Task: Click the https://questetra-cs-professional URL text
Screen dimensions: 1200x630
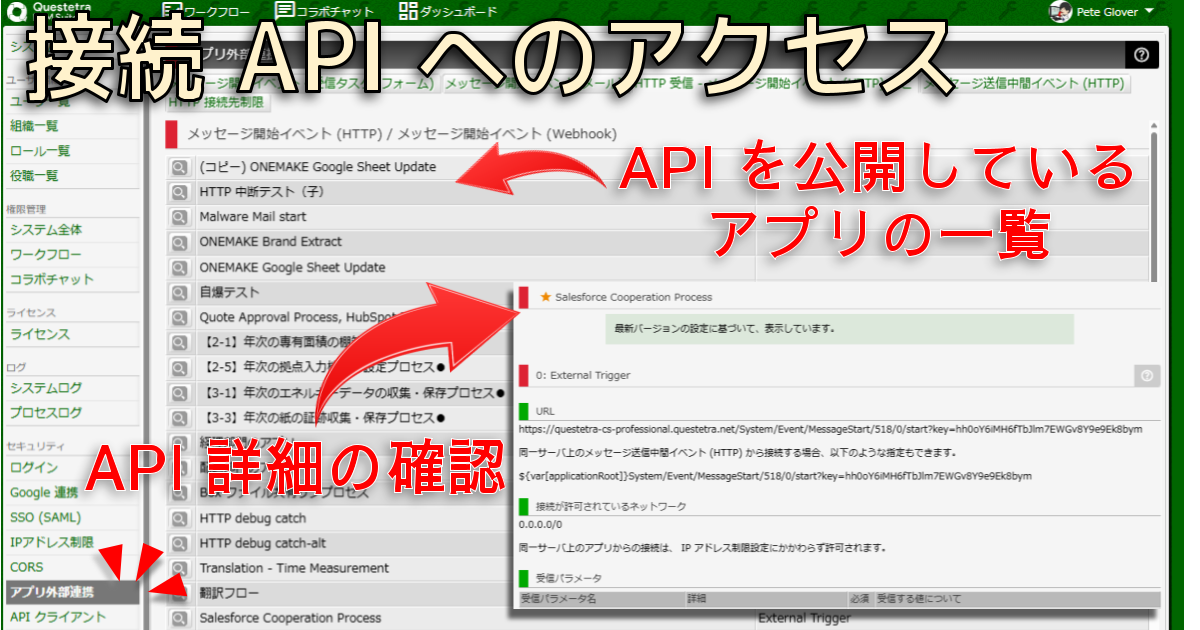Action: coord(830,429)
